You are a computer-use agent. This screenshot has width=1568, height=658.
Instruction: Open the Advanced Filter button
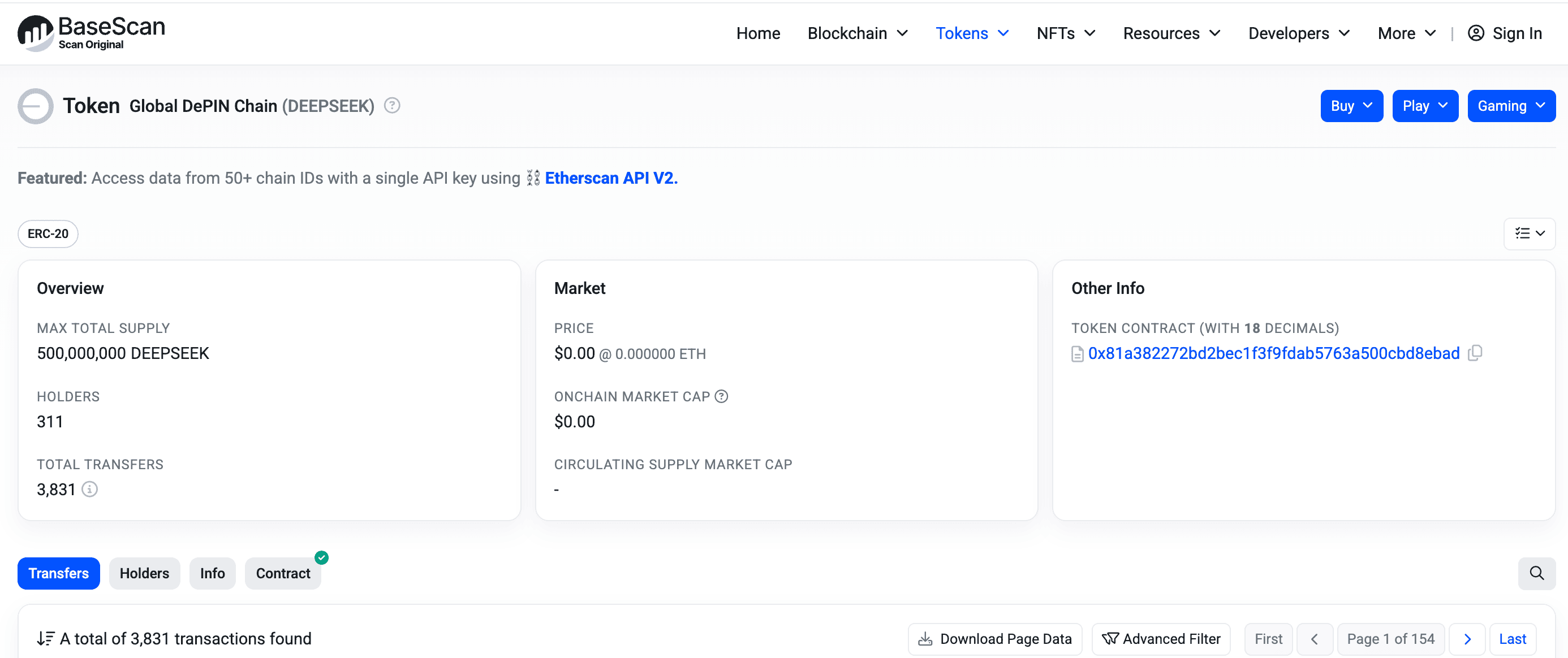[x=1161, y=639]
